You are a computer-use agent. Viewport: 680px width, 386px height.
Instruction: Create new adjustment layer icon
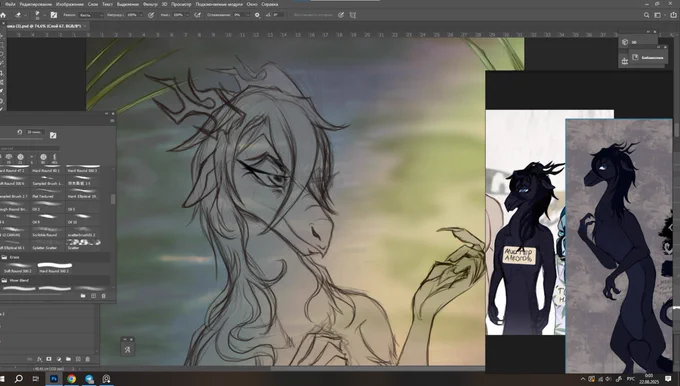[x=59, y=359]
